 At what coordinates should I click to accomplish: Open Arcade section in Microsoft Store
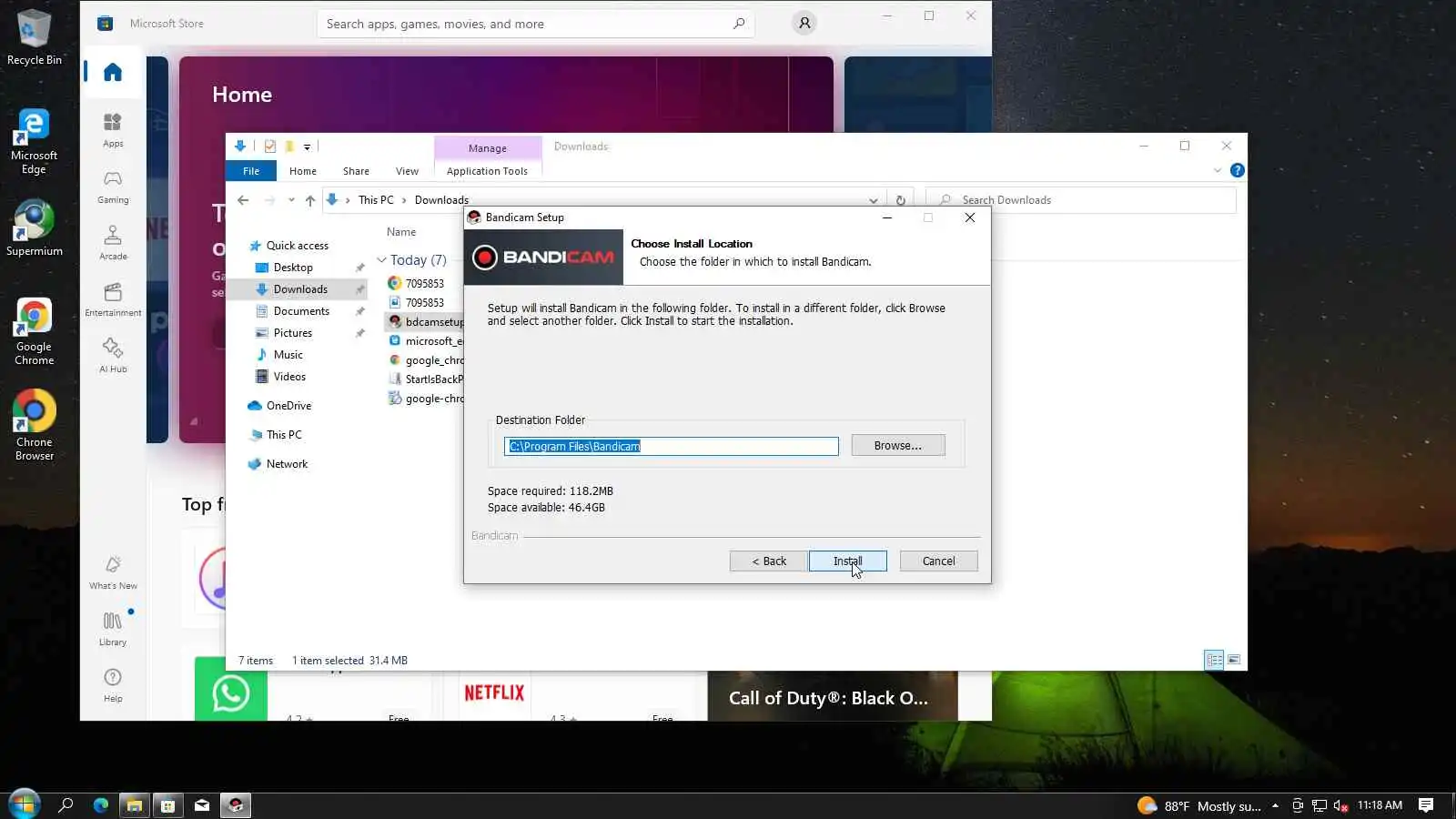tap(113, 242)
